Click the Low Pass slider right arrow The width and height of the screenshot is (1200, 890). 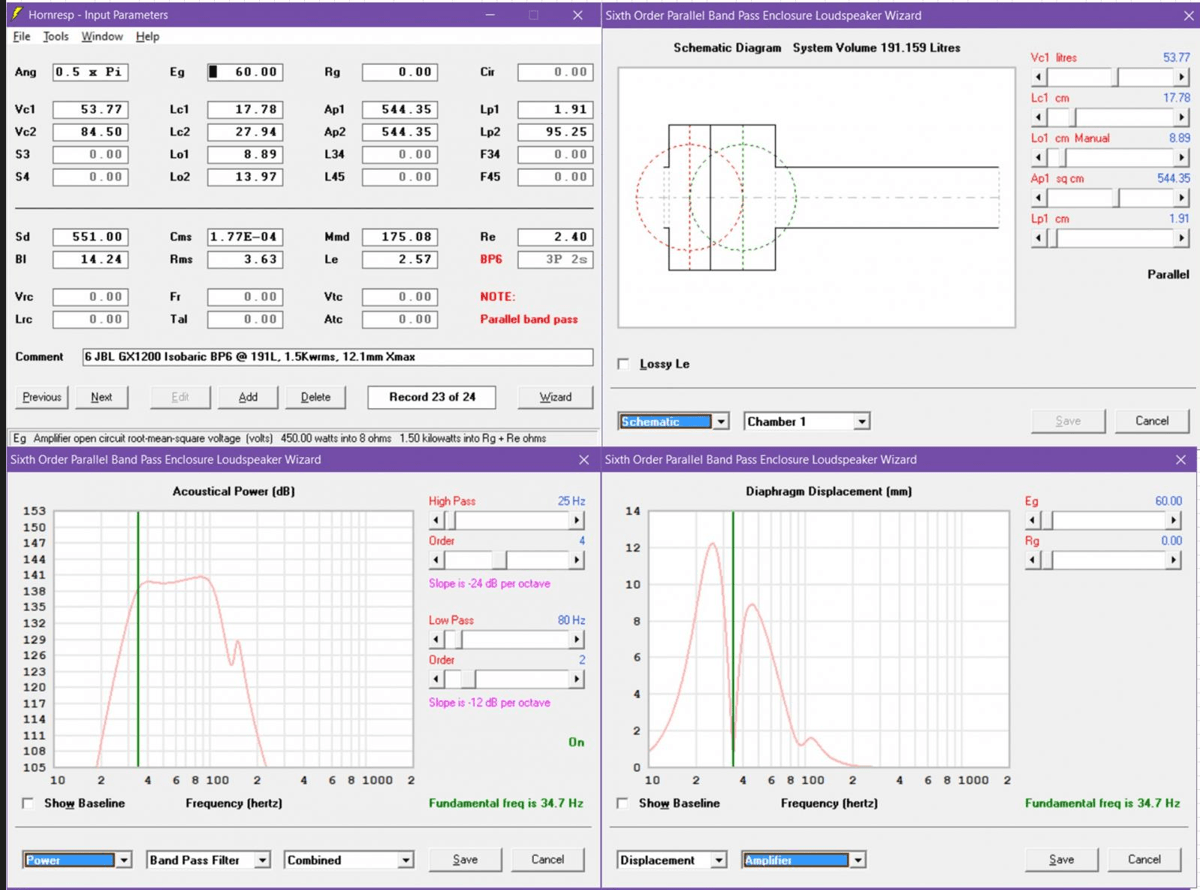[x=577, y=639]
